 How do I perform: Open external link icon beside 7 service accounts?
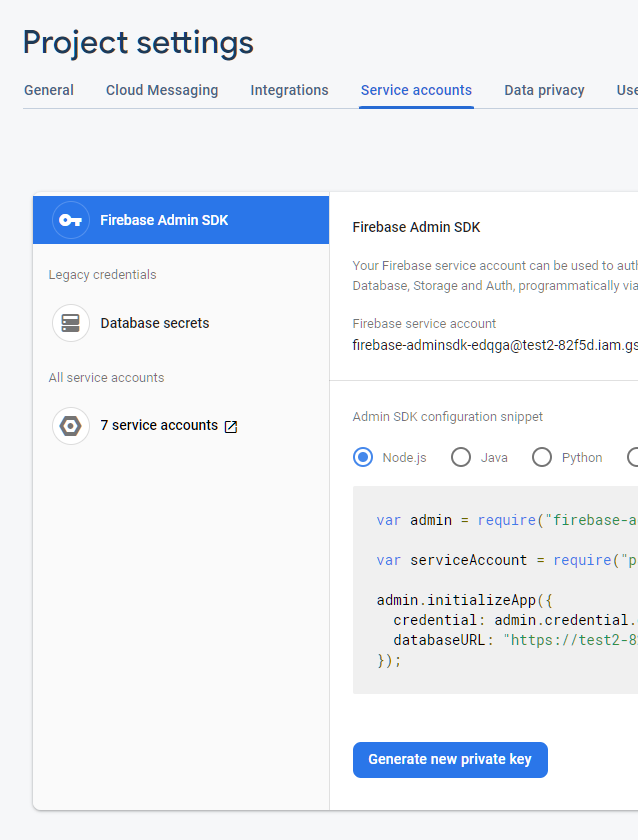(x=231, y=427)
